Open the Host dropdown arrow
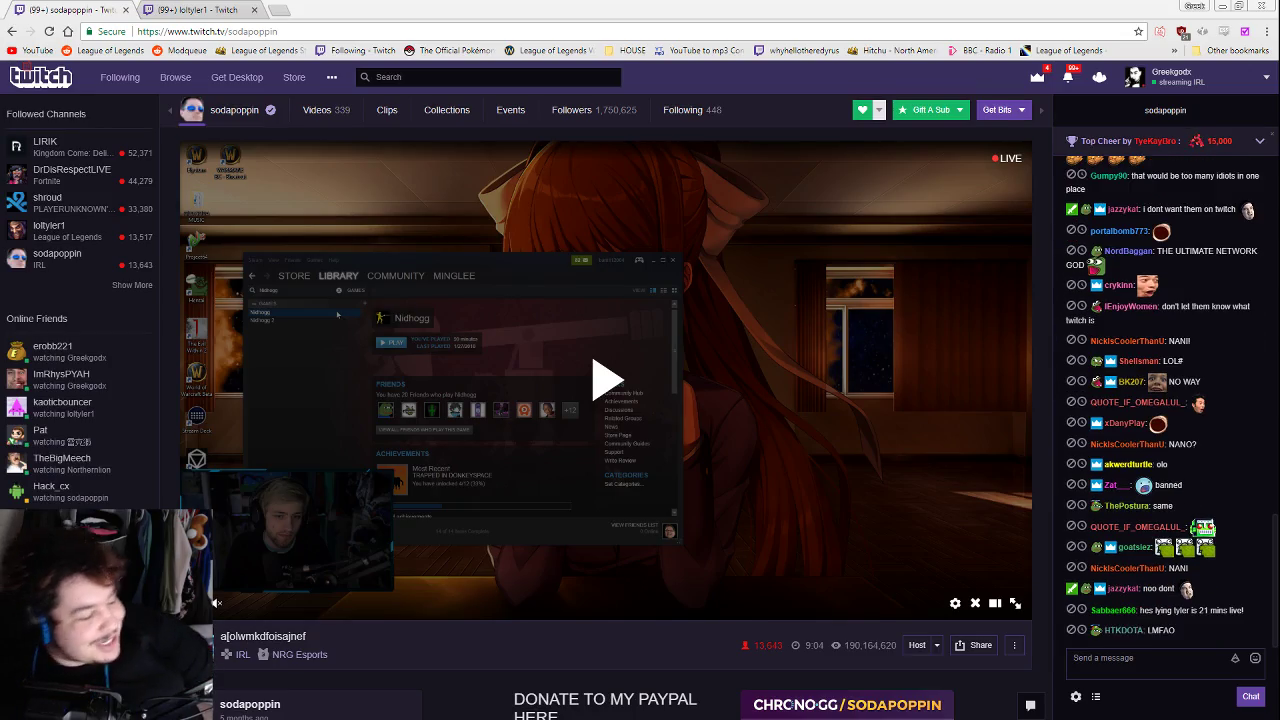The width and height of the screenshot is (1280, 720). 937,645
